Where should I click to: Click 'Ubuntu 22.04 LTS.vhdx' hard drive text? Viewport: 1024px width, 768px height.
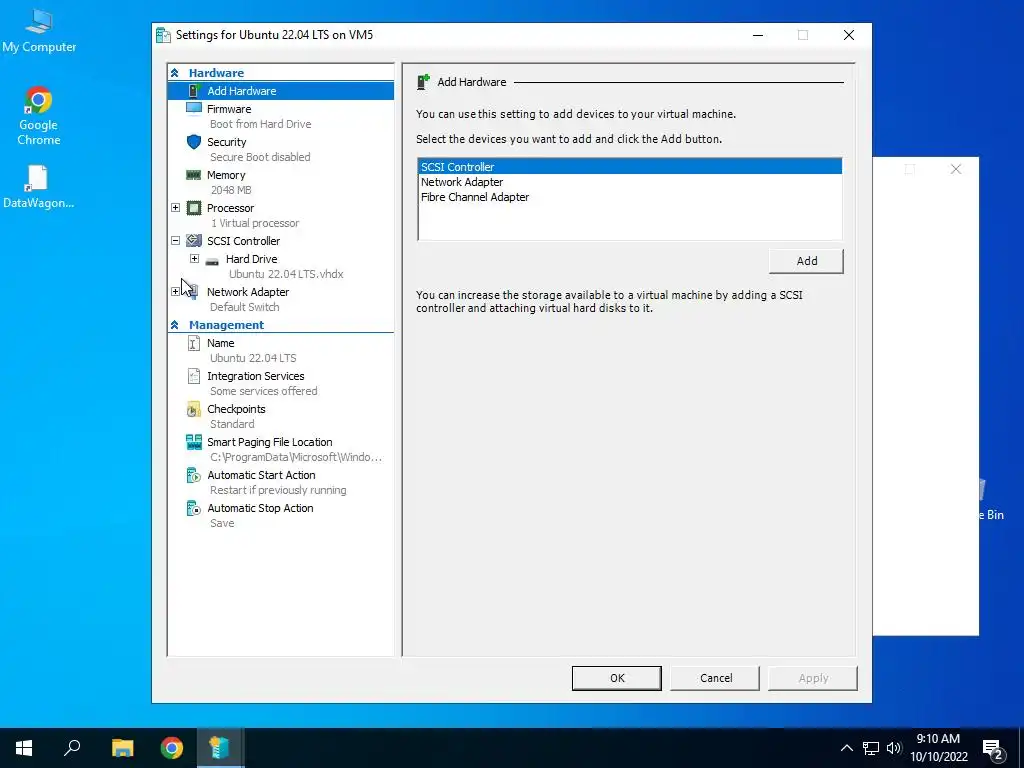click(286, 274)
